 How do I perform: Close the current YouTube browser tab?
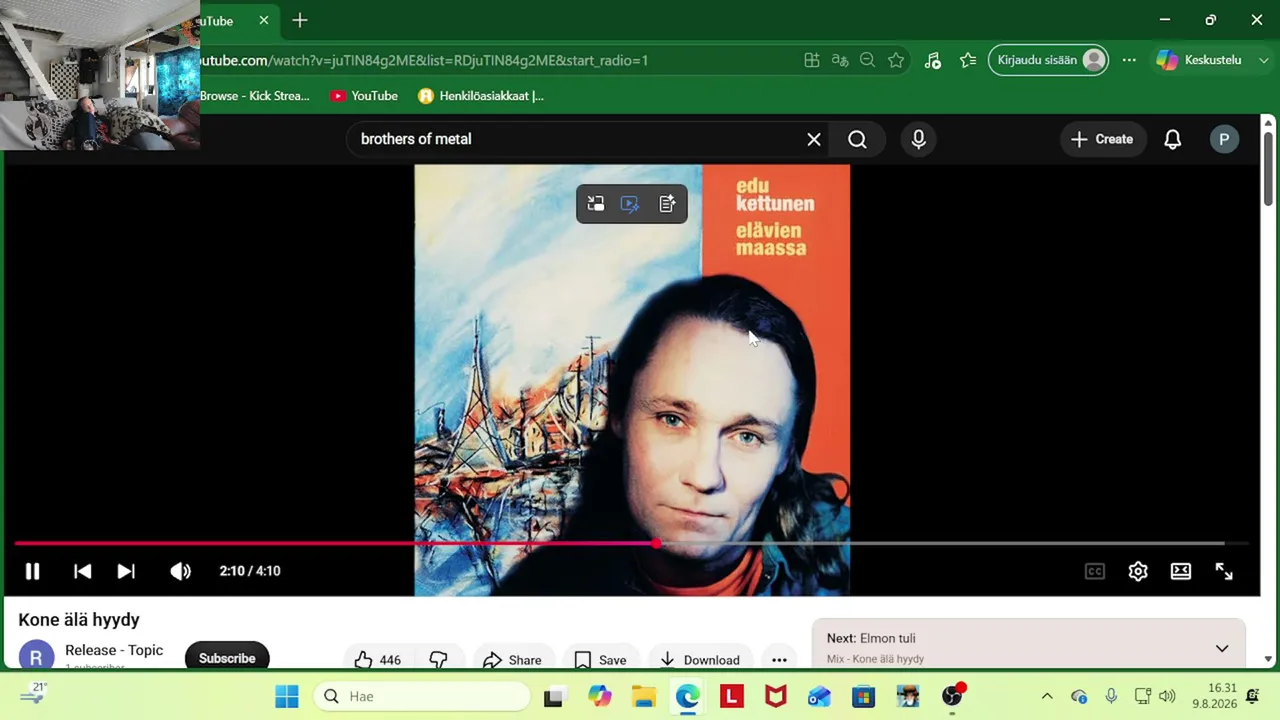click(x=263, y=20)
